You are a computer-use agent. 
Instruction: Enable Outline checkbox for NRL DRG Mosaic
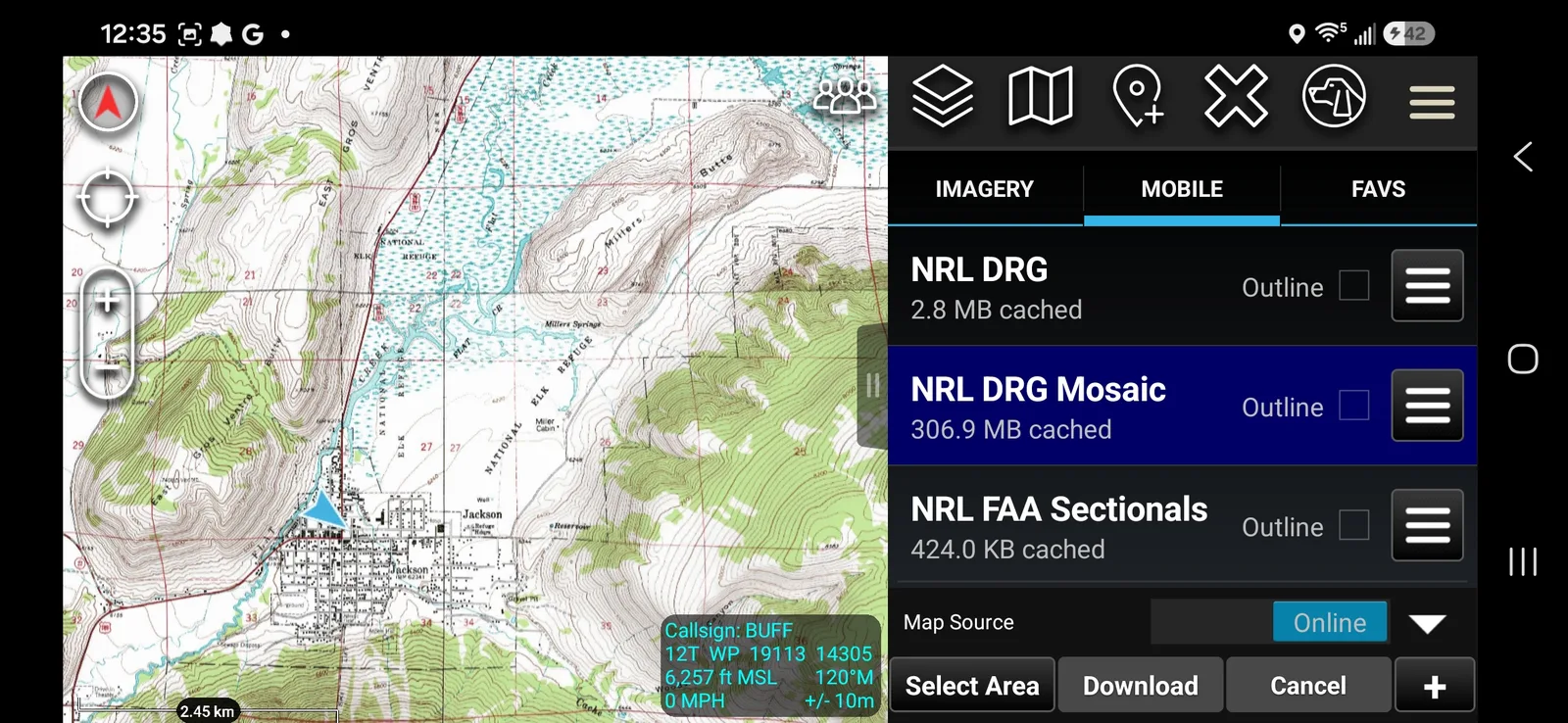pos(1354,405)
